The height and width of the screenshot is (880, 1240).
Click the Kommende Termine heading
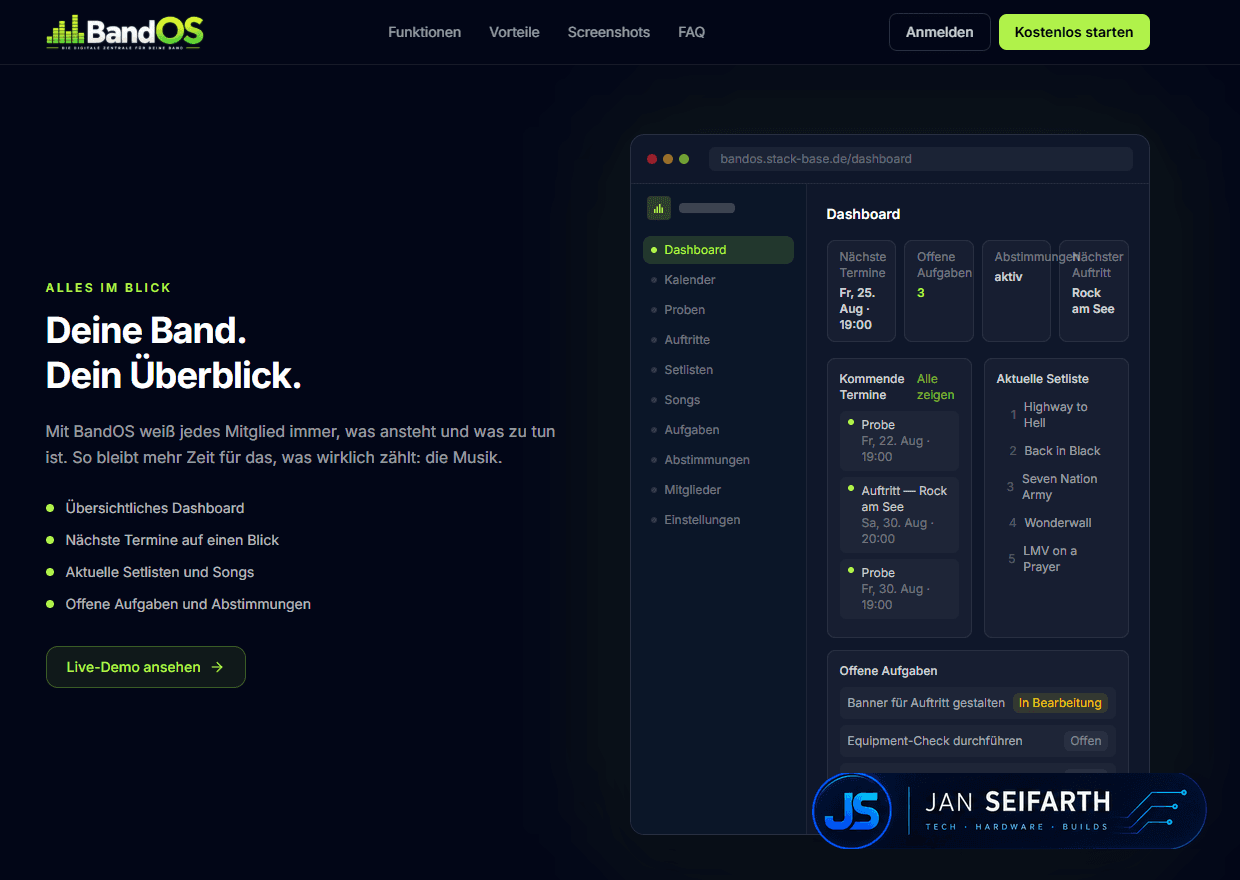point(872,387)
